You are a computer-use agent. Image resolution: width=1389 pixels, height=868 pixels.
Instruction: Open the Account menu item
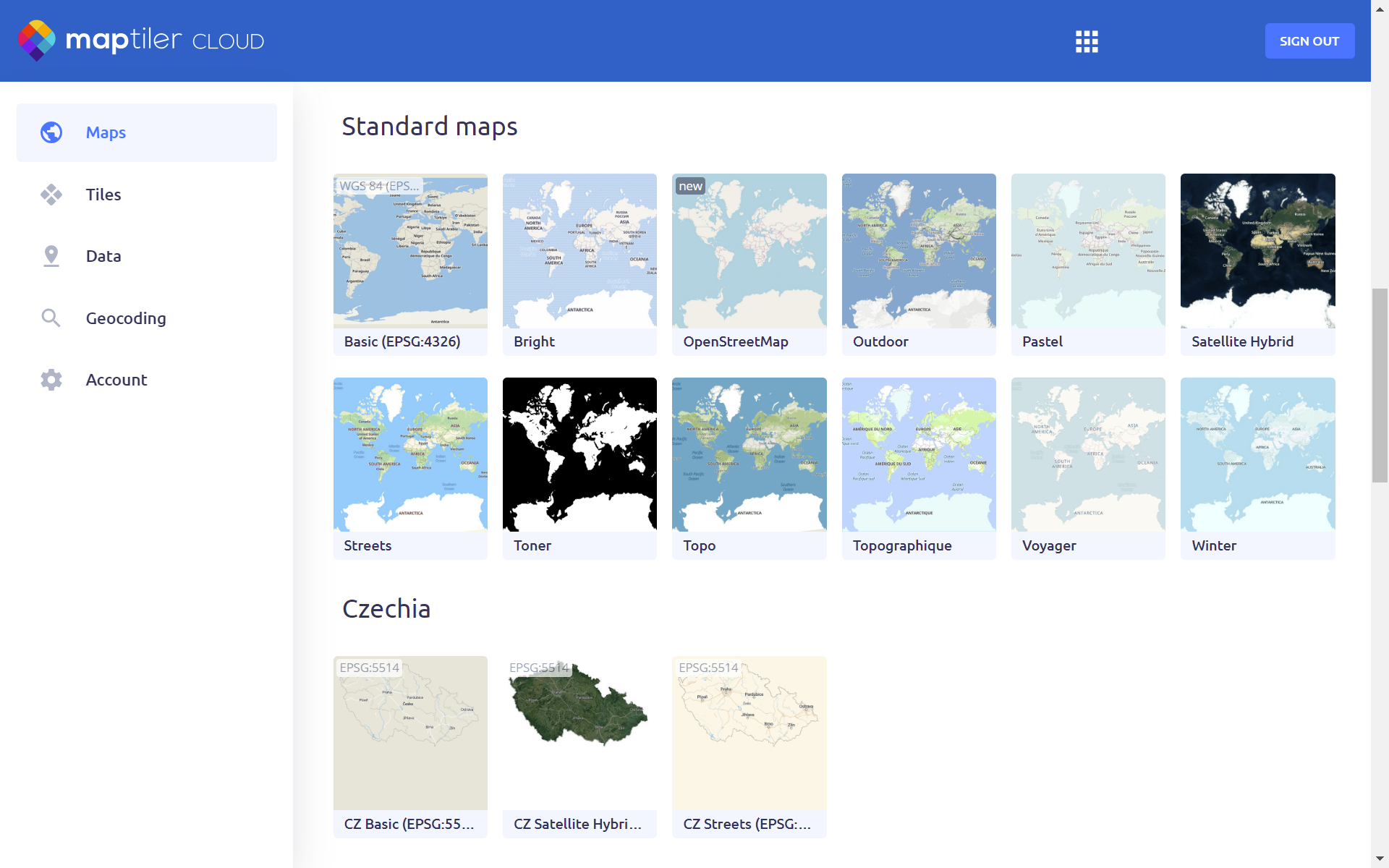tap(116, 380)
